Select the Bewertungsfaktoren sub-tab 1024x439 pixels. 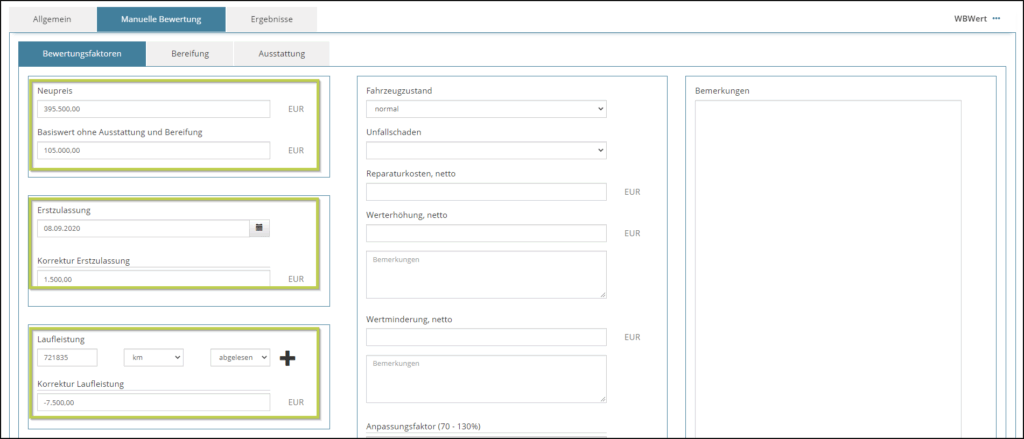(82, 54)
